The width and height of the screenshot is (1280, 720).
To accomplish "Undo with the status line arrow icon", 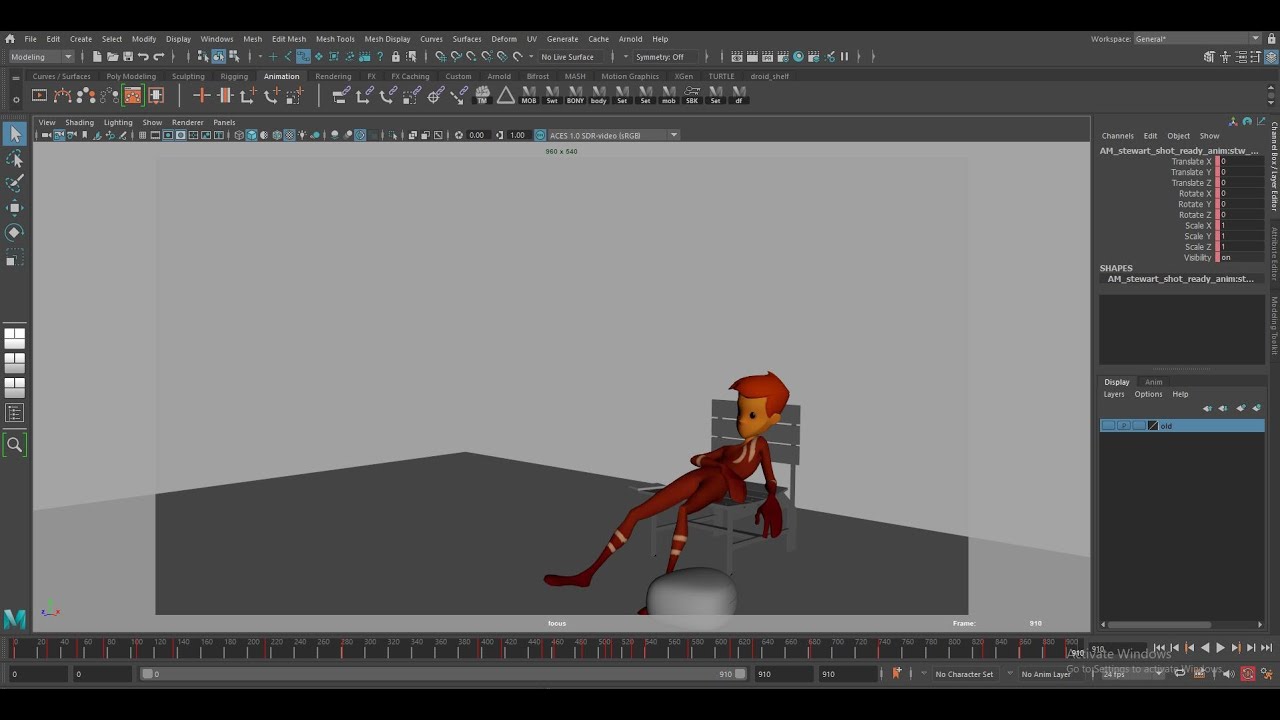I will pos(143,57).
